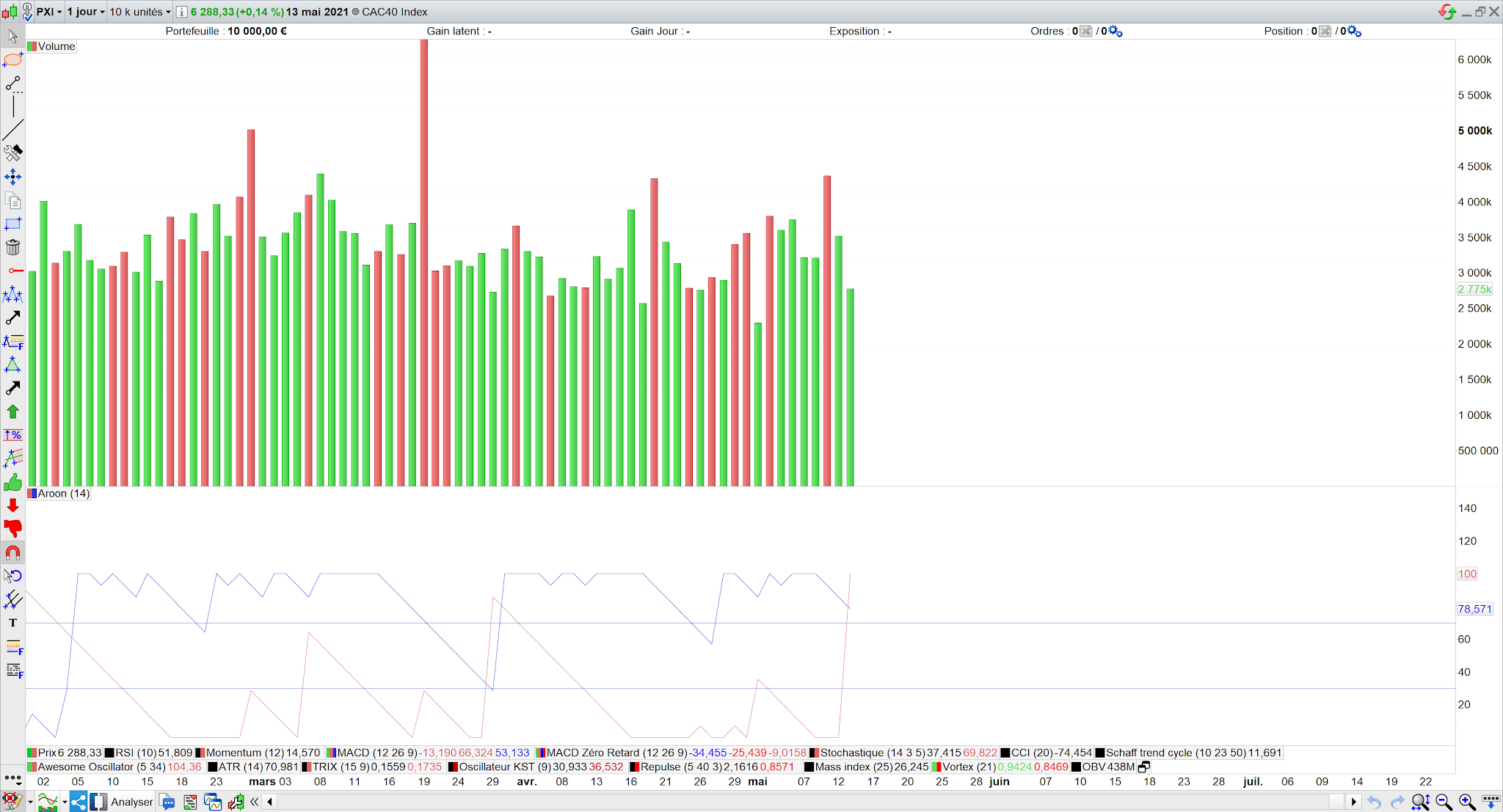Viewport: 1503px width, 812px height.
Task: Open dropdown arrow next to indicators icon
Action: pyautogui.click(x=65, y=802)
